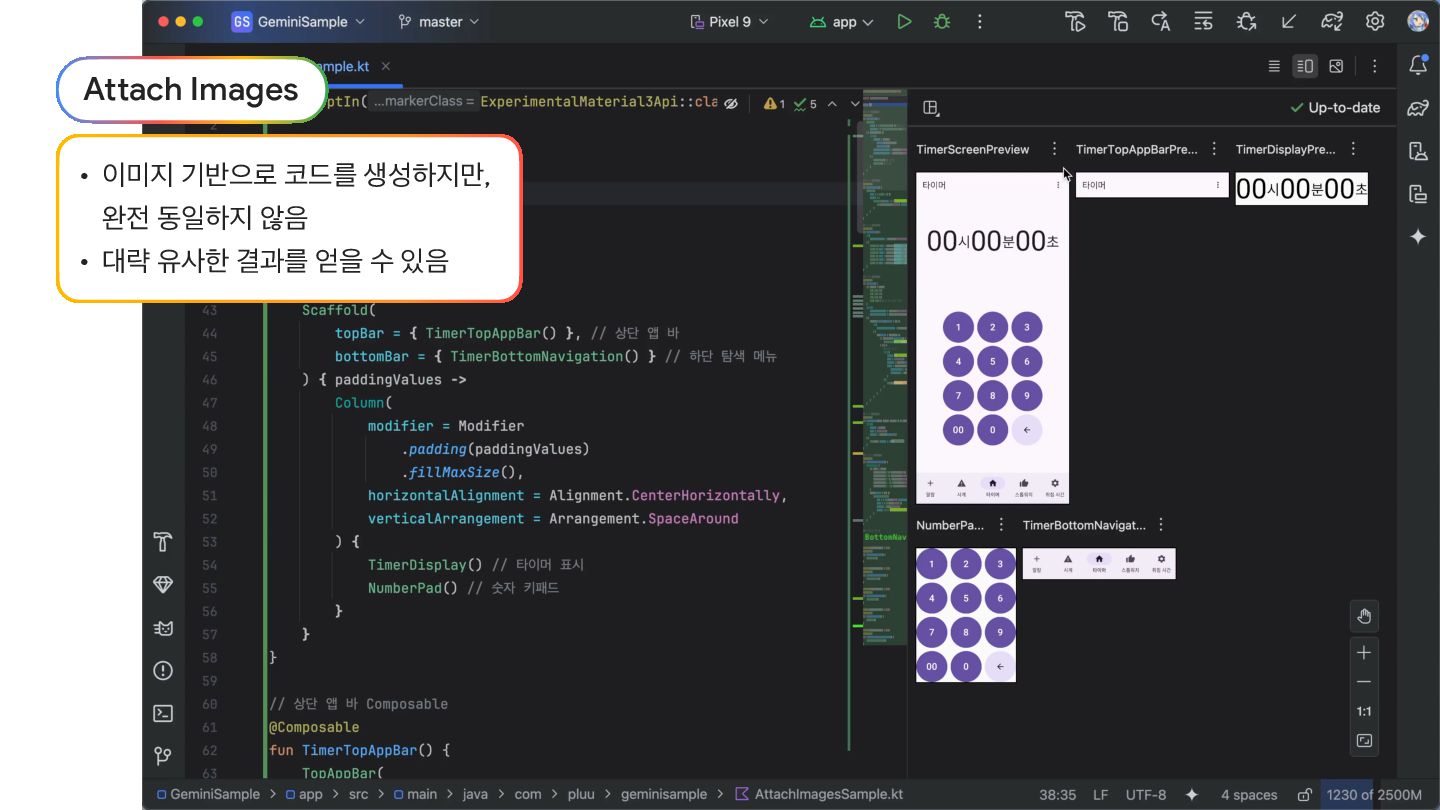
Task: Run the app with the green play button
Action: tap(904, 21)
